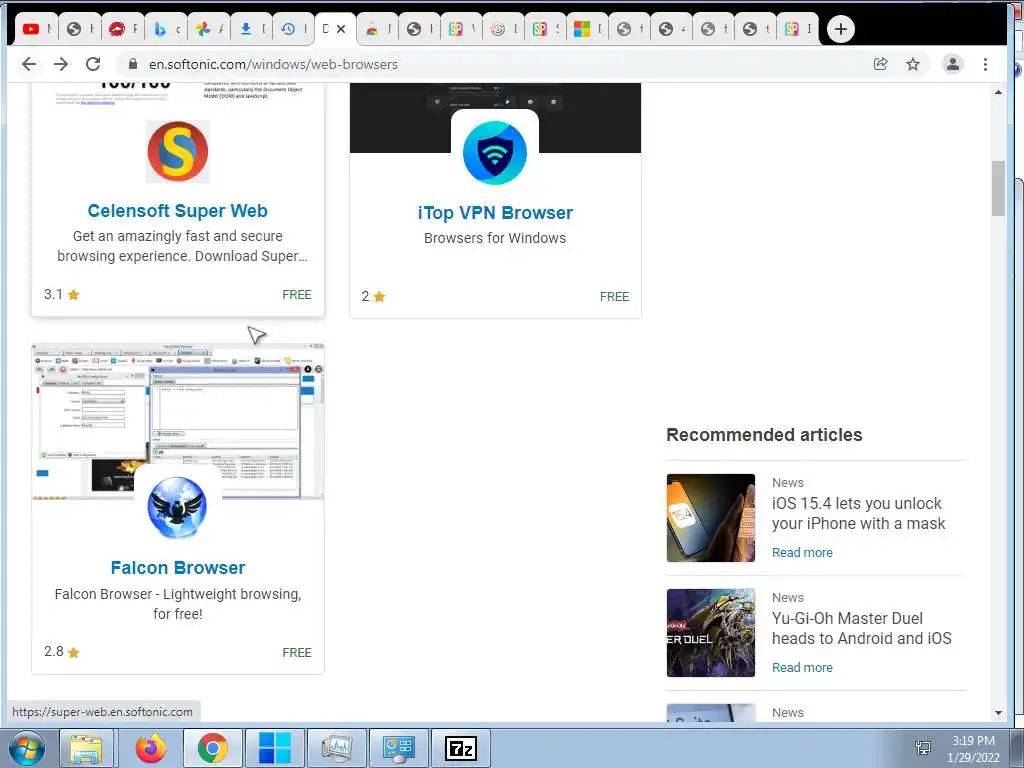Open the iOS 15.4 article thumbnail
1024x768 pixels.
pos(711,518)
